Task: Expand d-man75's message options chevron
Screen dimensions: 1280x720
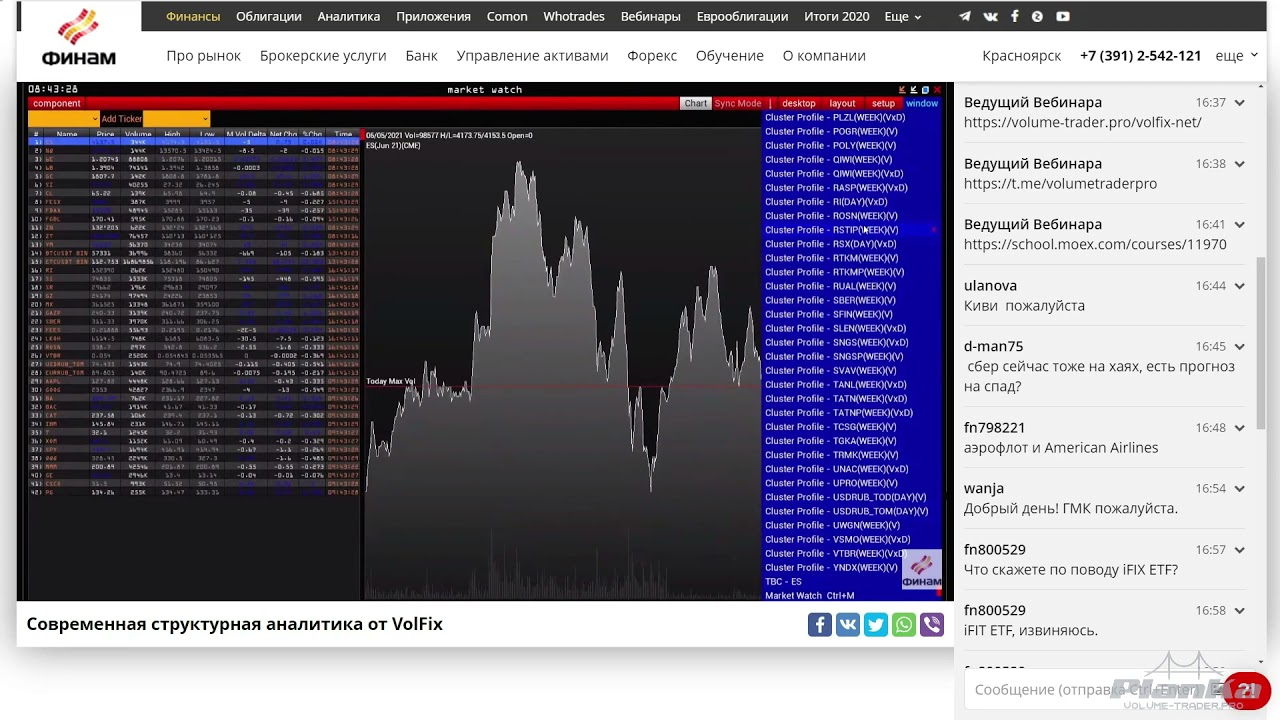Action: click(x=1239, y=346)
